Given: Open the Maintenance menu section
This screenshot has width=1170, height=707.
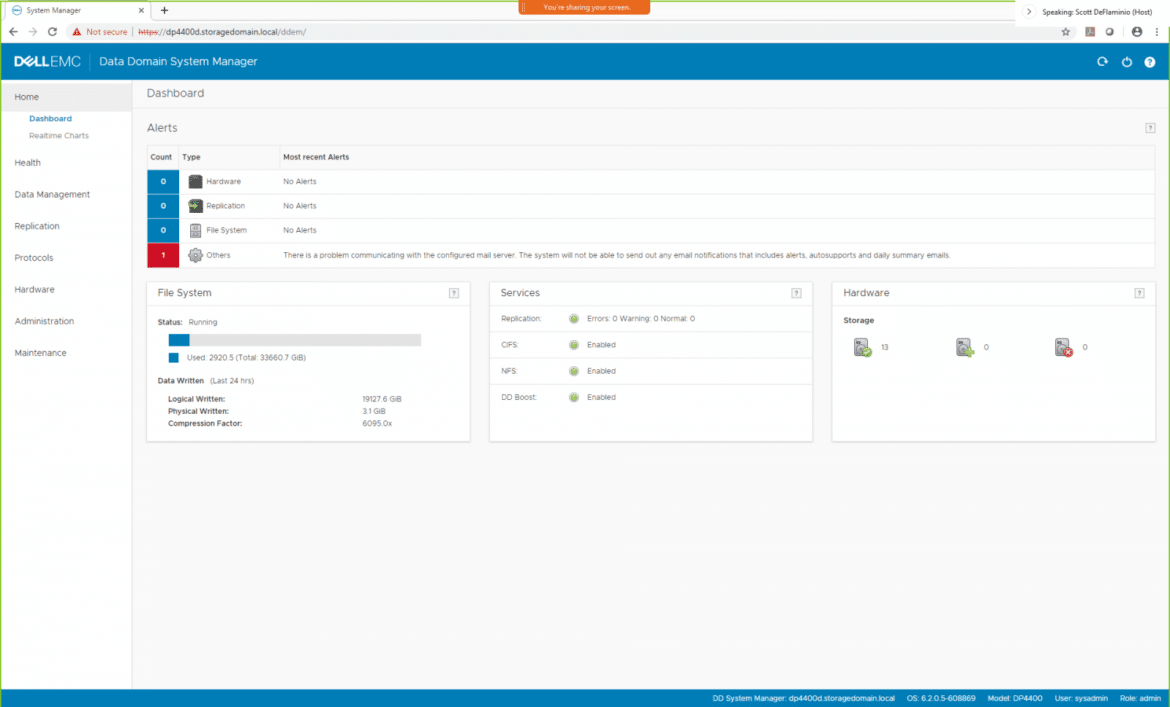Looking at the screenshot, I should [40, 353].
